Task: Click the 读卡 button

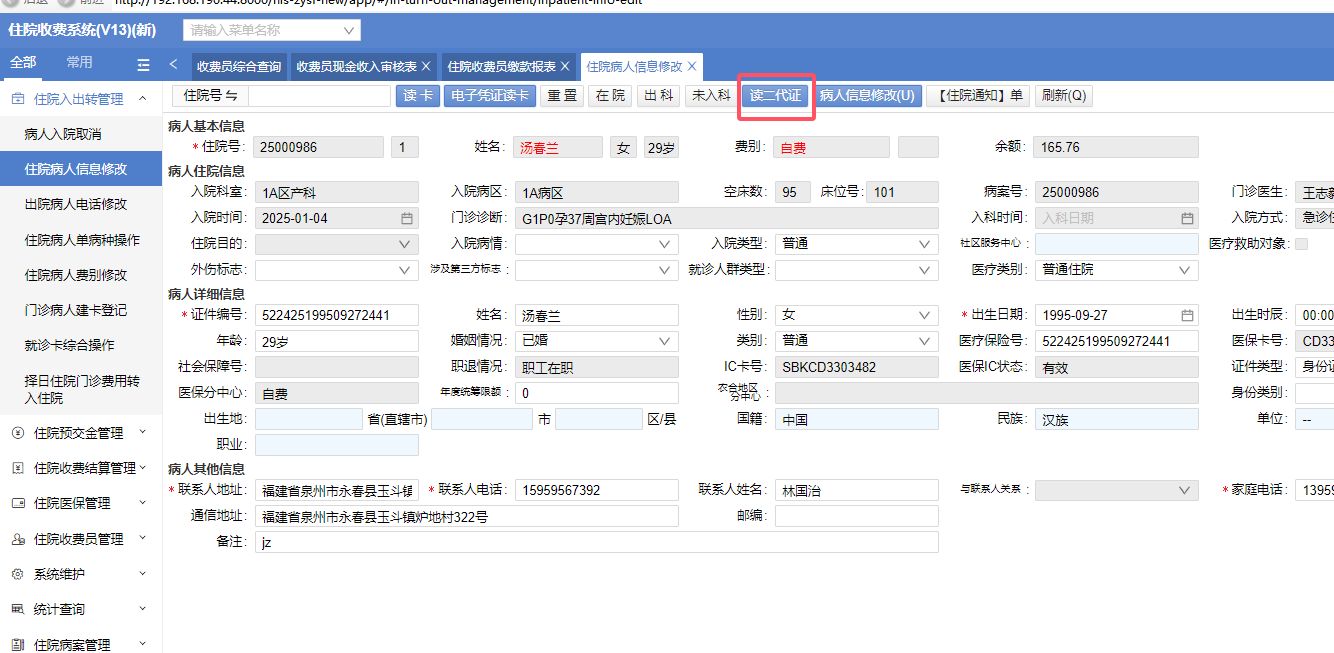Action: [418, 96]
